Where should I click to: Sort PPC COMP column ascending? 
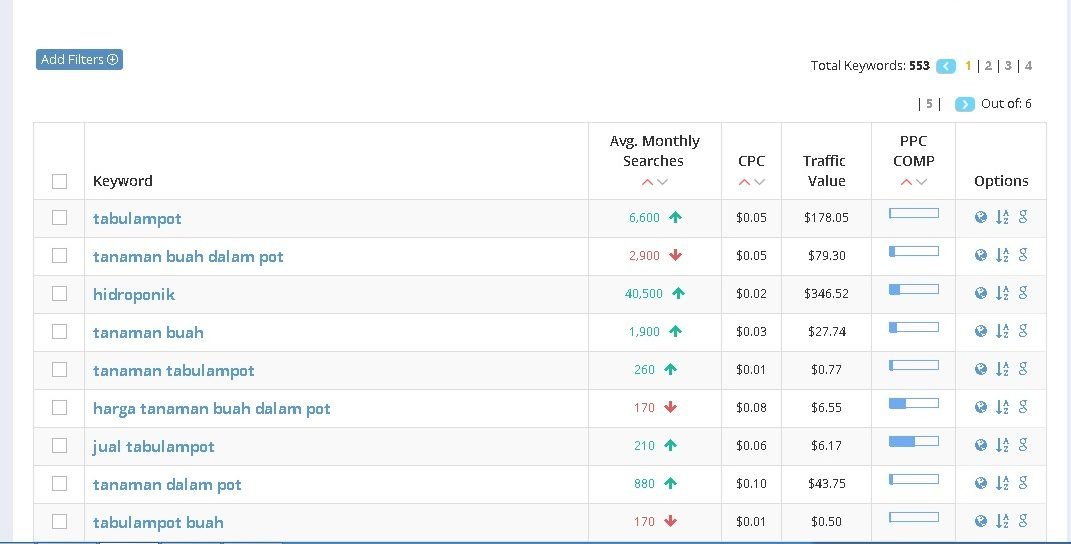coord(906,182)
